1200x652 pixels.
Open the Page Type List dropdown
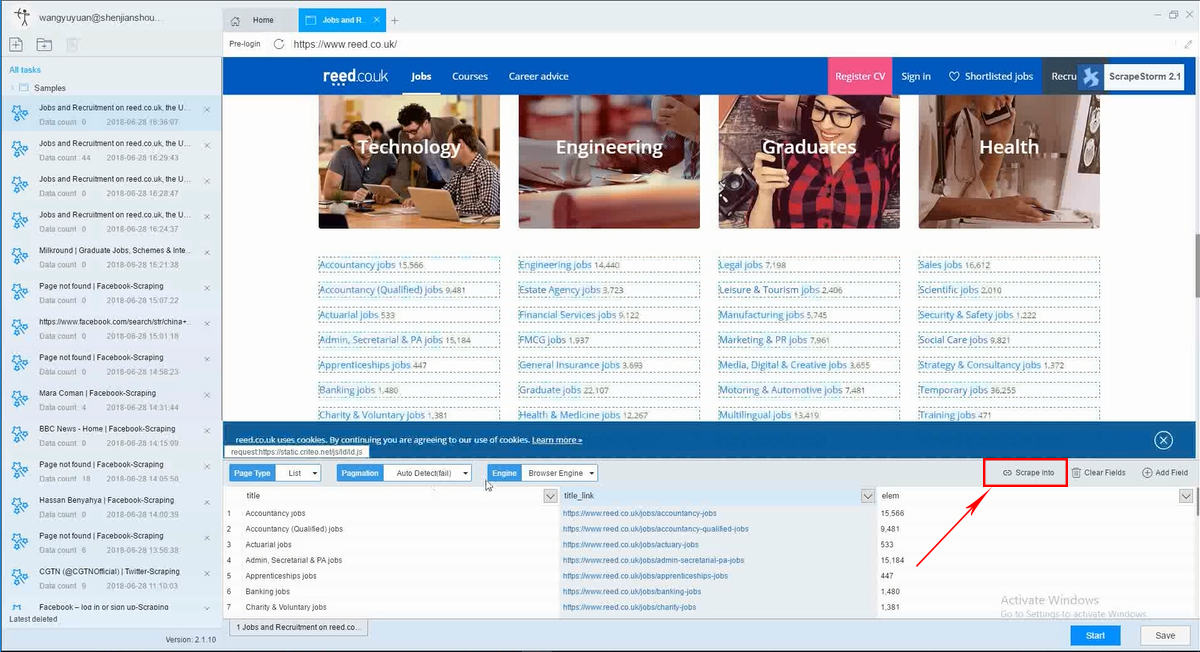(x=300, y=472)
